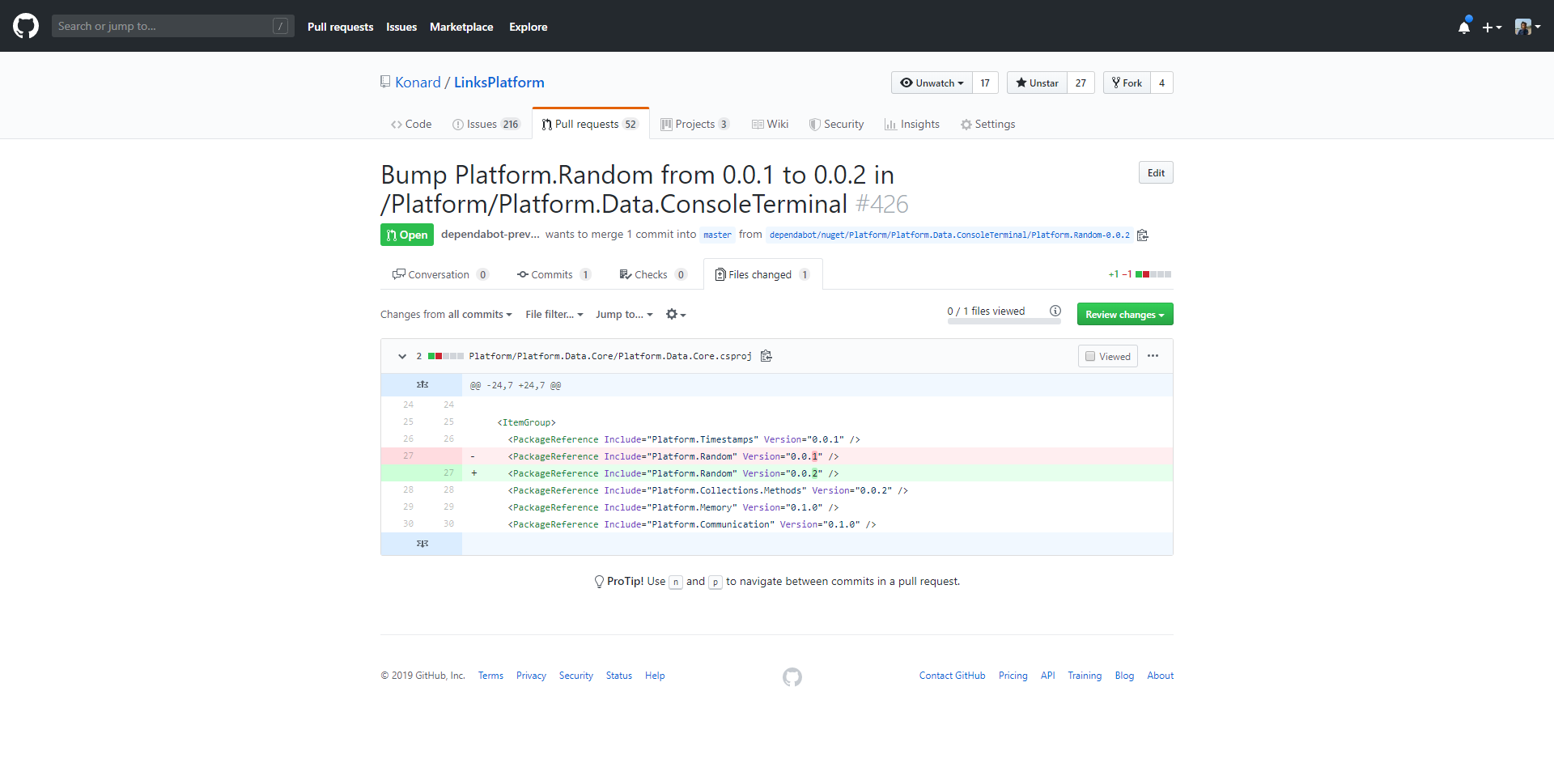Viewport: 1554px width, 784px height.
Task: Open the Changes from all commits dropdown
Action: (445, 314)
